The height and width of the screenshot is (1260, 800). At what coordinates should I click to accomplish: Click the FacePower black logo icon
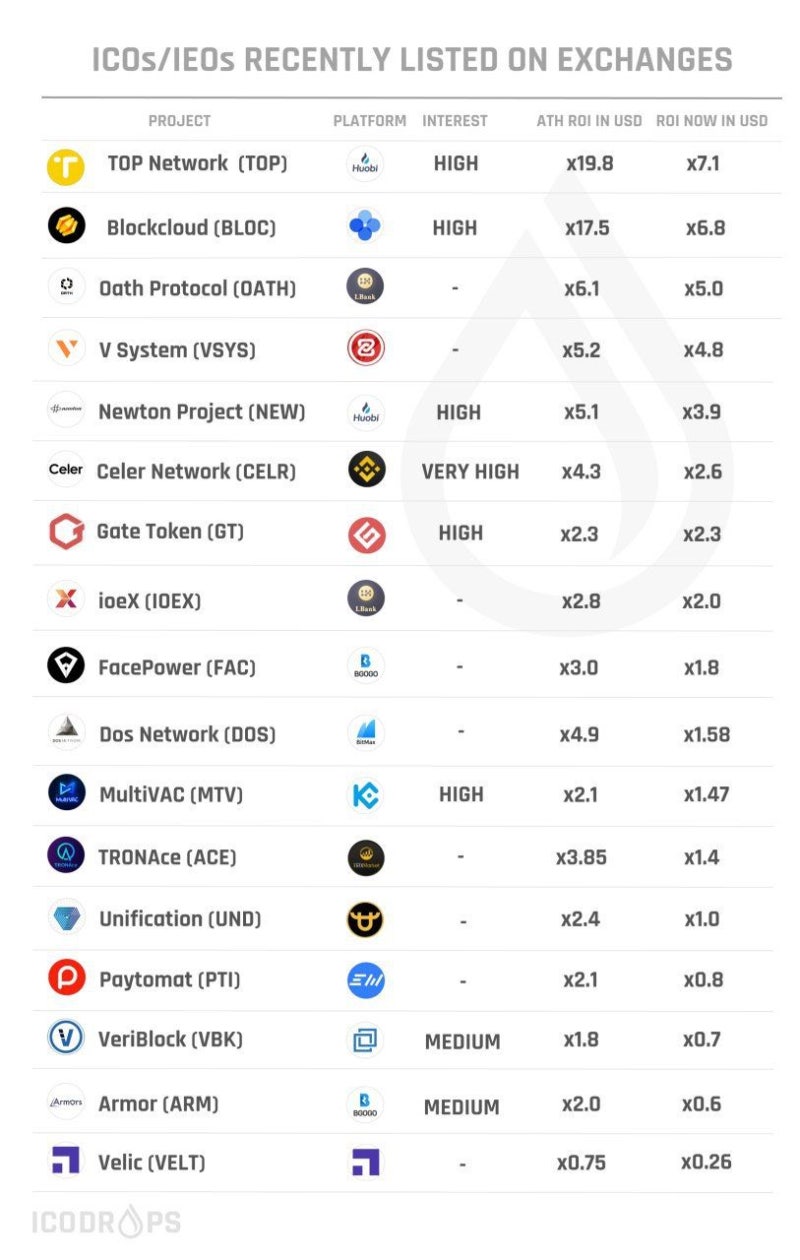tap(66, 666)
